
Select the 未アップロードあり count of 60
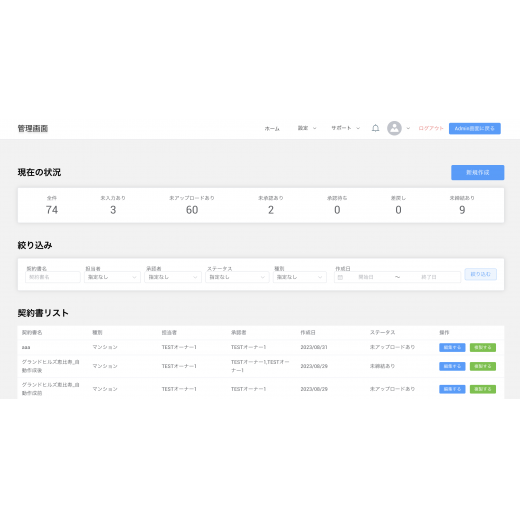[x=192, y=210]
